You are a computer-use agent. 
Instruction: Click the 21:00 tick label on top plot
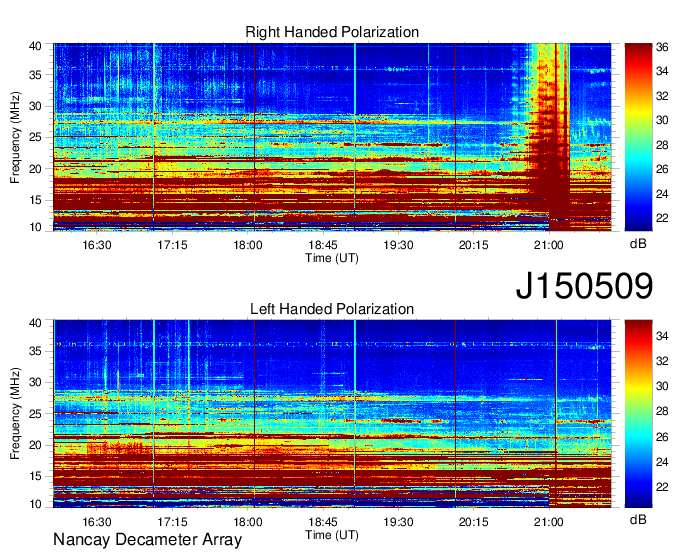coord(549,245)
